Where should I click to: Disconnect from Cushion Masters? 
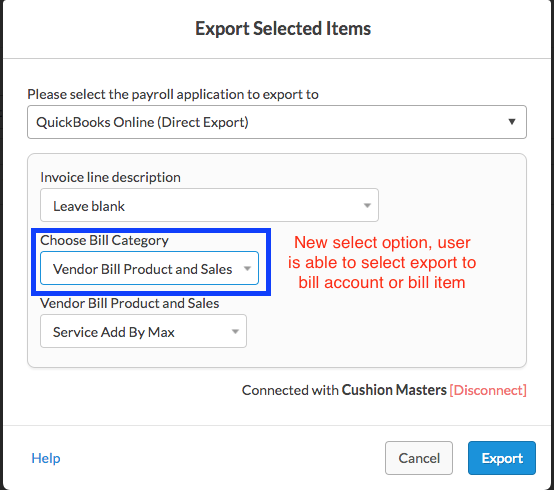click(488, 390)
